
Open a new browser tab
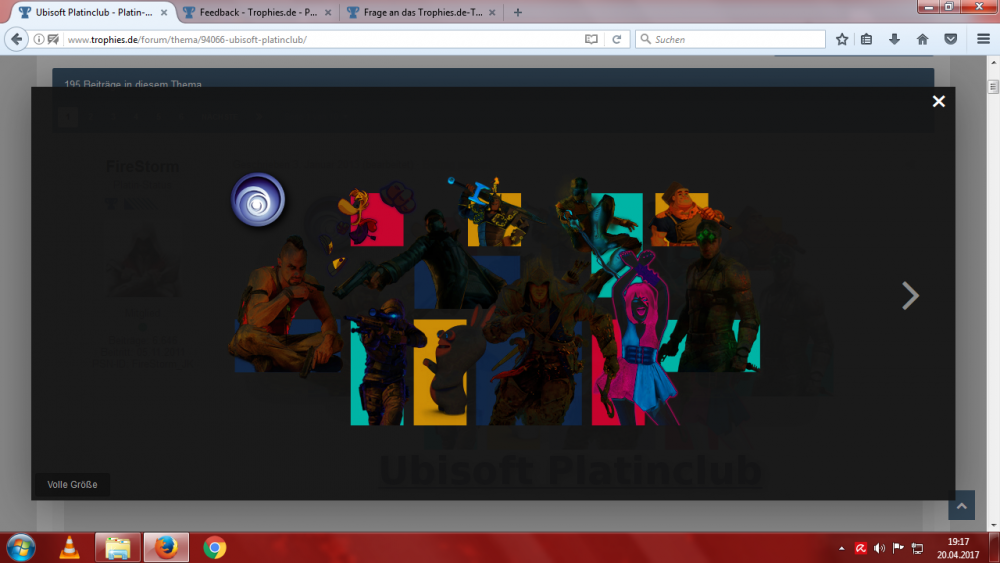coord(517,12)
